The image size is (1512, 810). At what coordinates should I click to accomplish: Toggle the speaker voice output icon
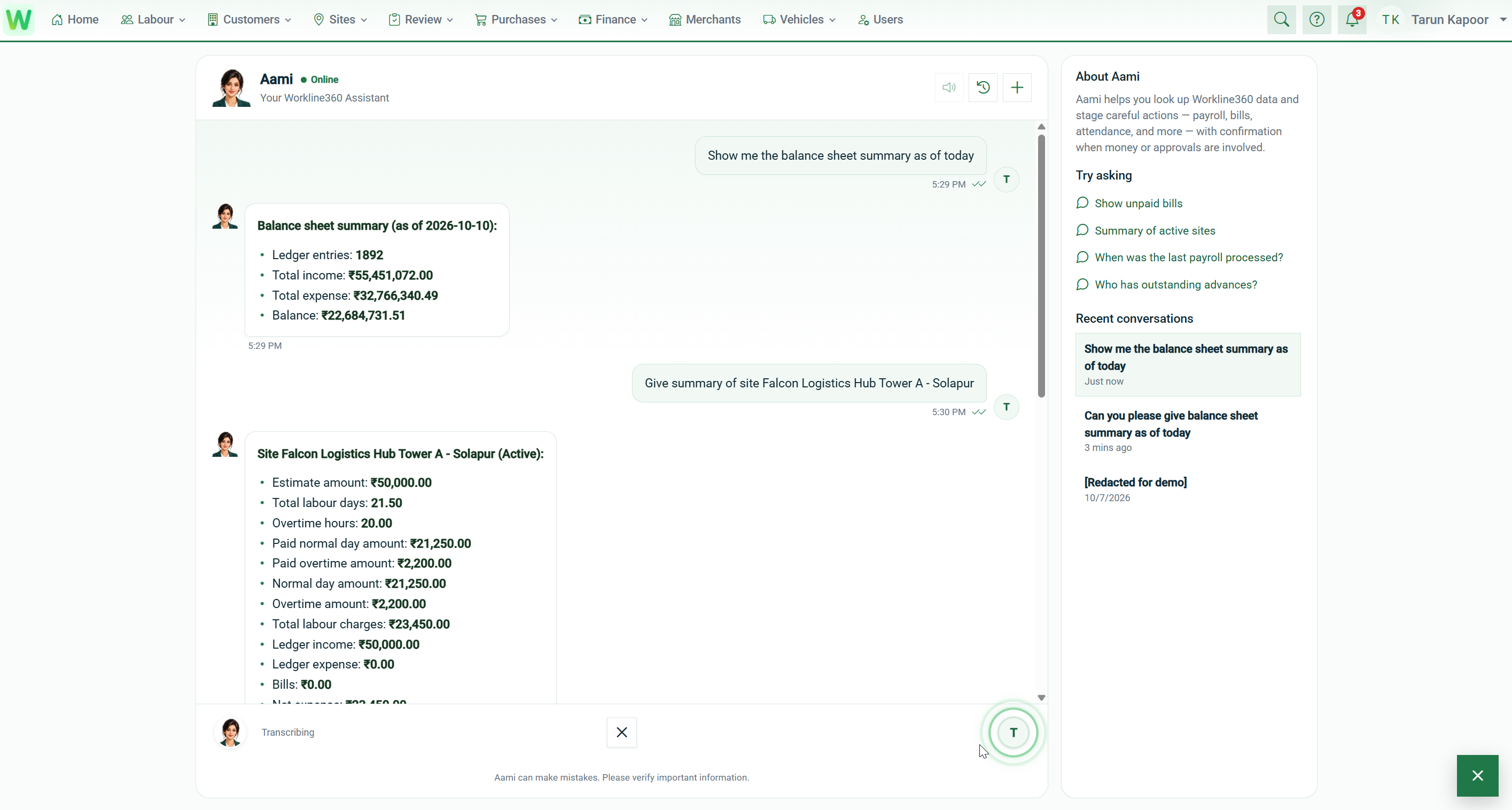coord(949,88)
